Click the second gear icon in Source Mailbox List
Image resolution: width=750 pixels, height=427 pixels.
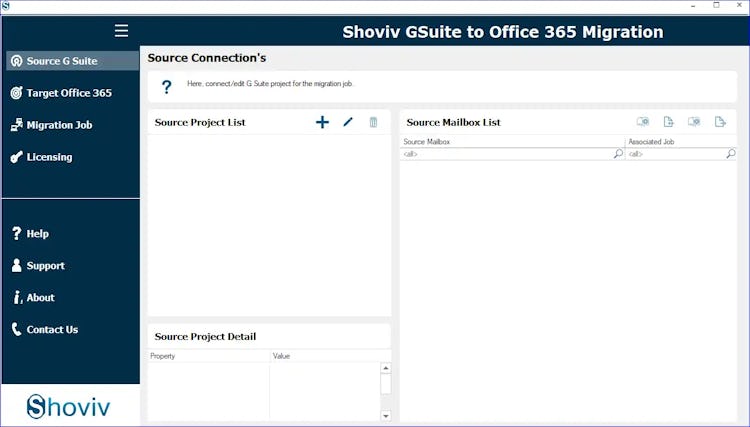click(x=694, y=122)
